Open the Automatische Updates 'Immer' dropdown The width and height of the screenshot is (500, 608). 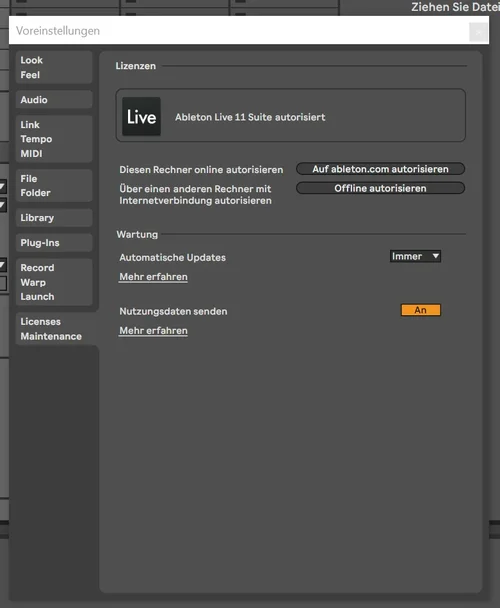pos(415,256)
